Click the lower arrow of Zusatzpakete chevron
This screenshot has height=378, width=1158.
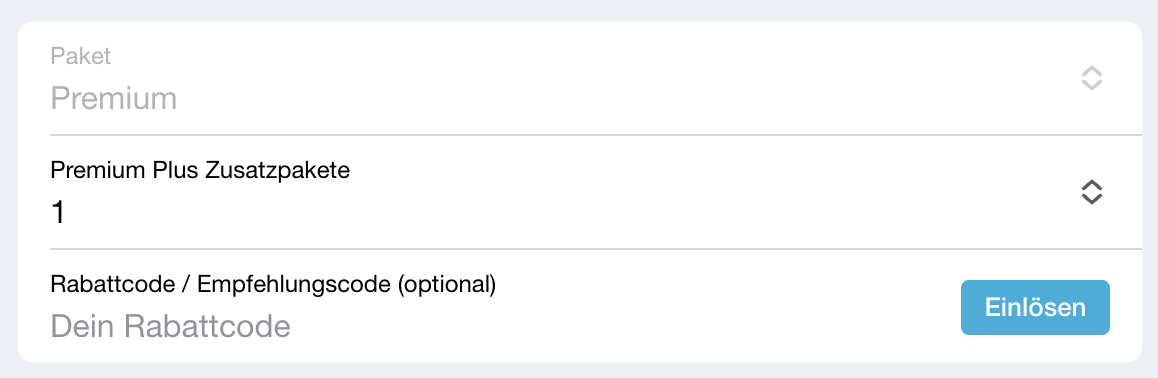pos(1092,200)
